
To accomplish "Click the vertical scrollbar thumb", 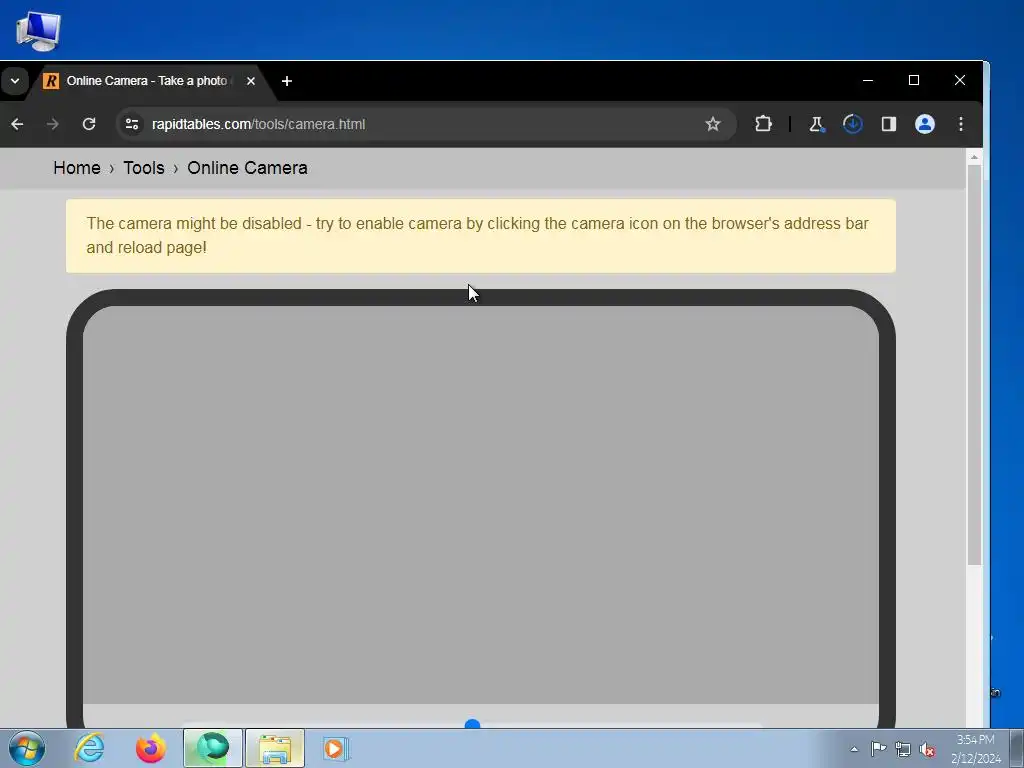I will pos(974,366).
